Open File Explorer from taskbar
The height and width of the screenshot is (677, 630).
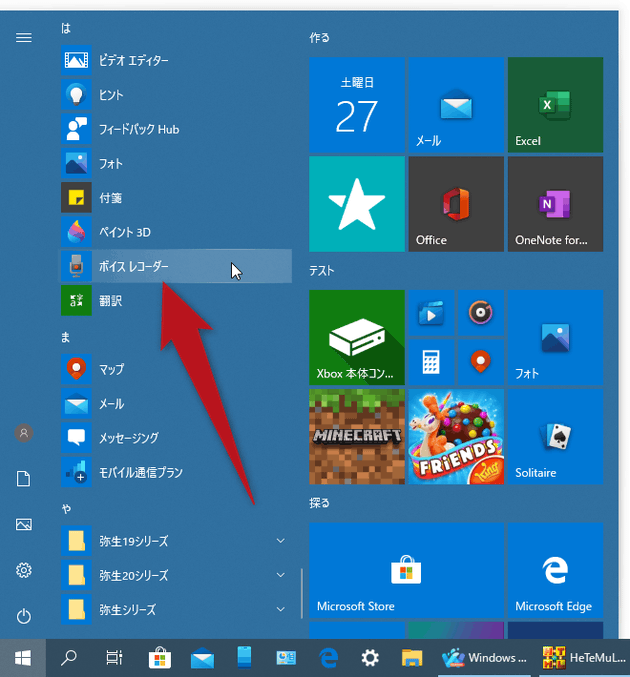point(412,658)
